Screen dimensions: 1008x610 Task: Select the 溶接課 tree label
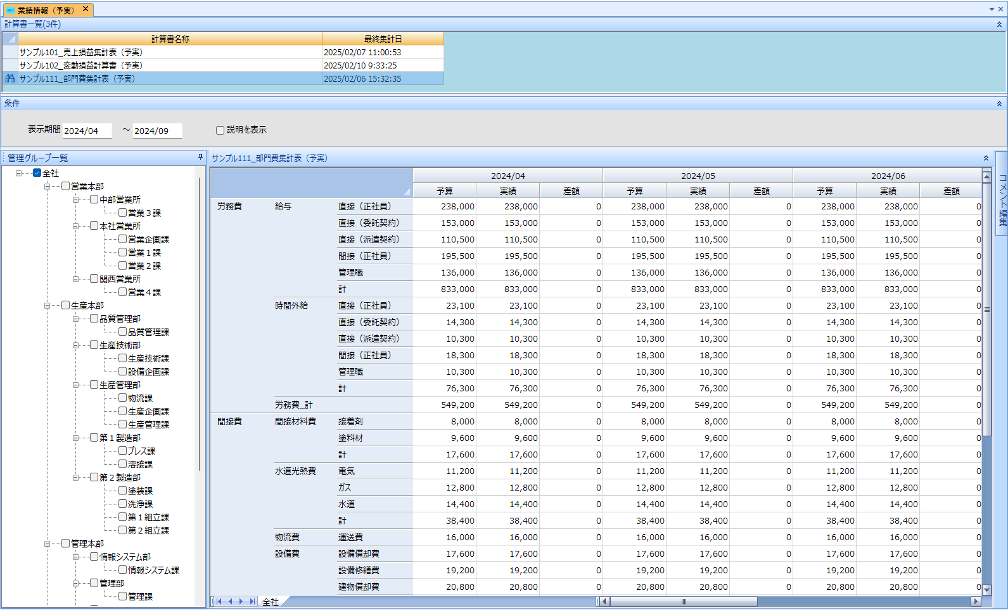[x=140, y=464]
